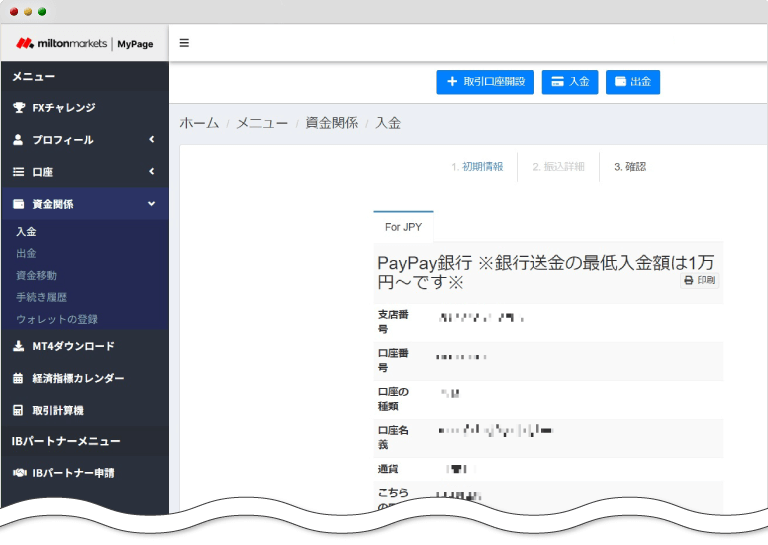This screenshot has height=545, width=768.
Task: Click the 取引口座開設 button
Action: 485,82
